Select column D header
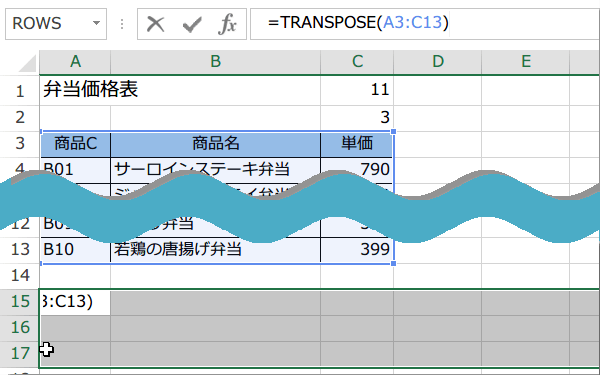The width and height of the screenshot is (600, 375). click(x=437, y=61)
